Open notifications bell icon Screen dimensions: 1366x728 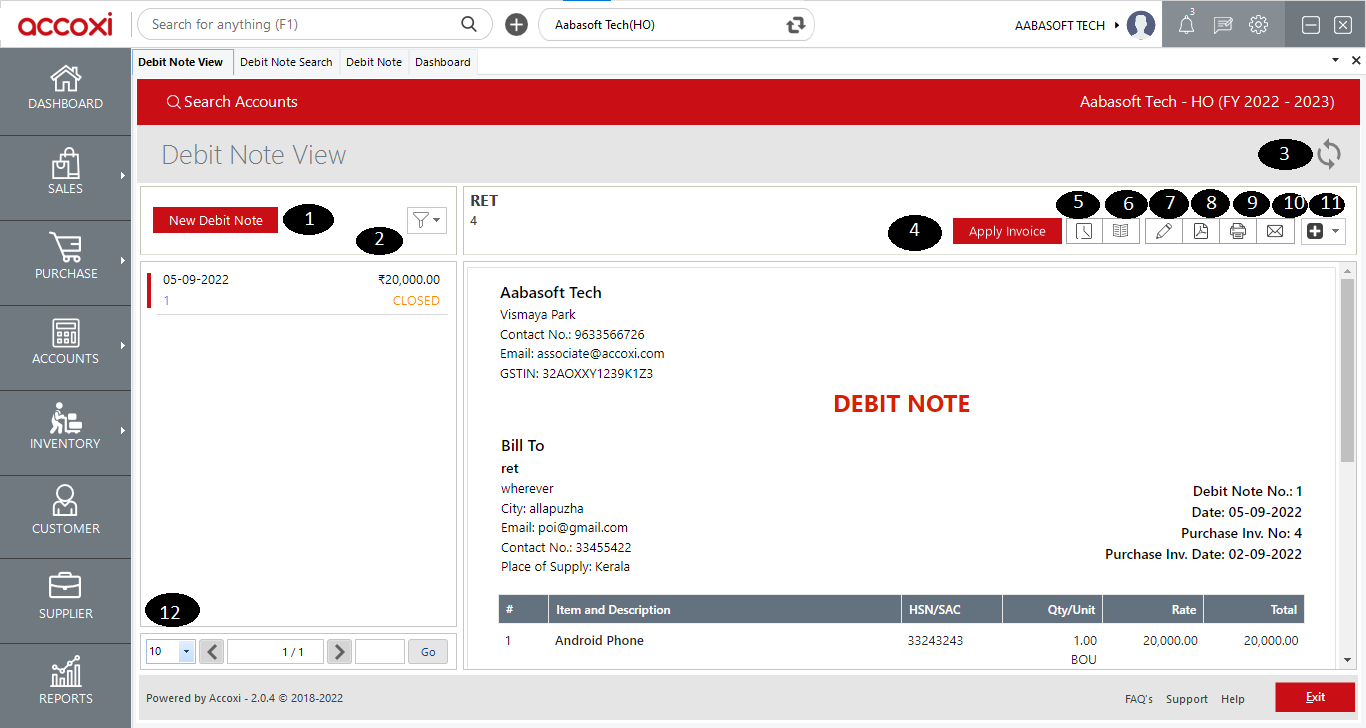point(1186,25)
